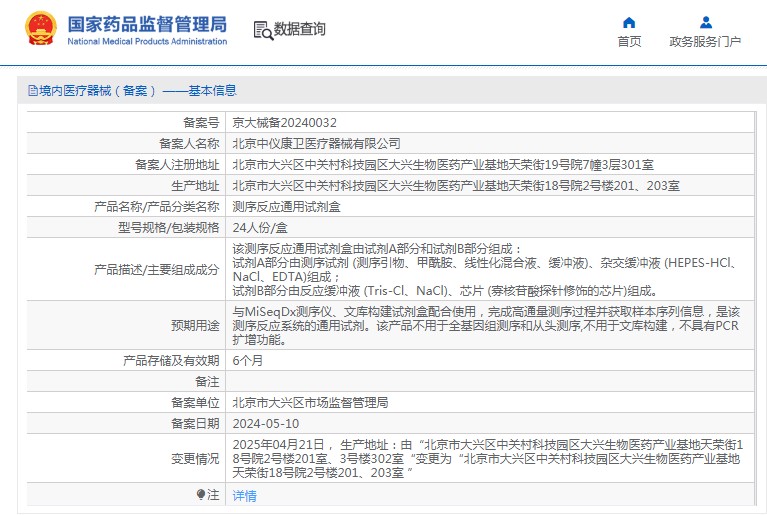Viewport: 767px width, 515px height.
Task: Click the production address ending 201、203室
Action: [456, 185]
